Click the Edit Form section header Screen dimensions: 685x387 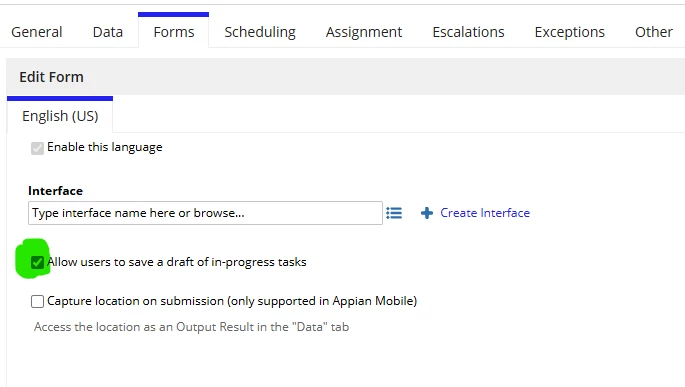(x=51, y=77)
